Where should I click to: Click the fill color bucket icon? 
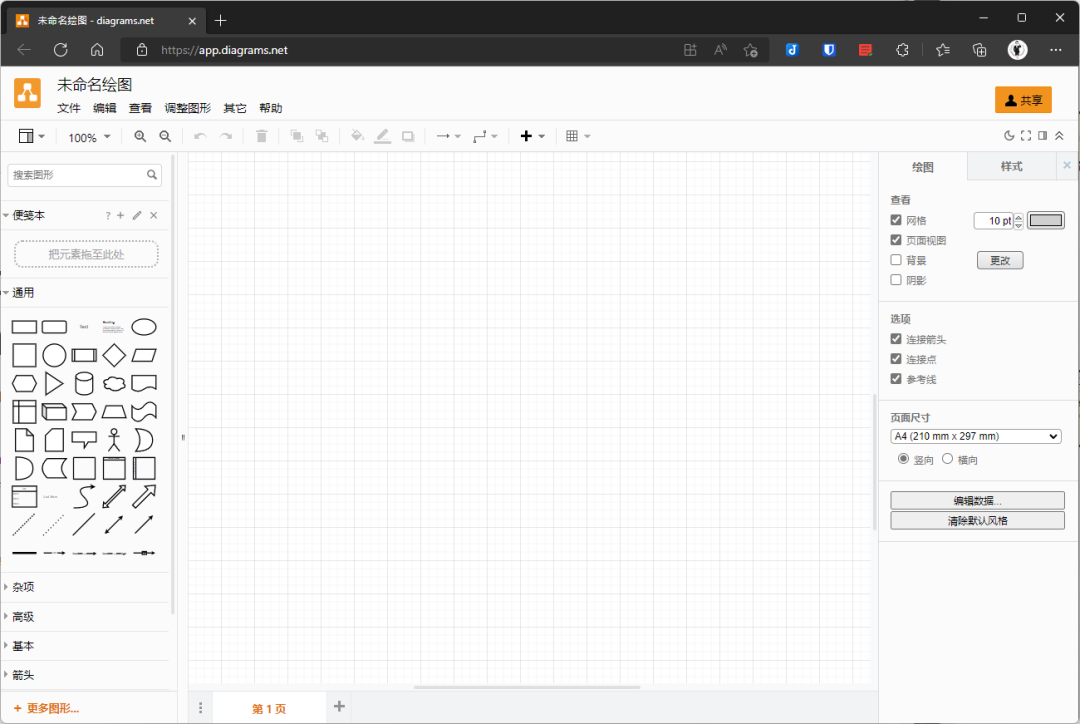coord(357,137)
